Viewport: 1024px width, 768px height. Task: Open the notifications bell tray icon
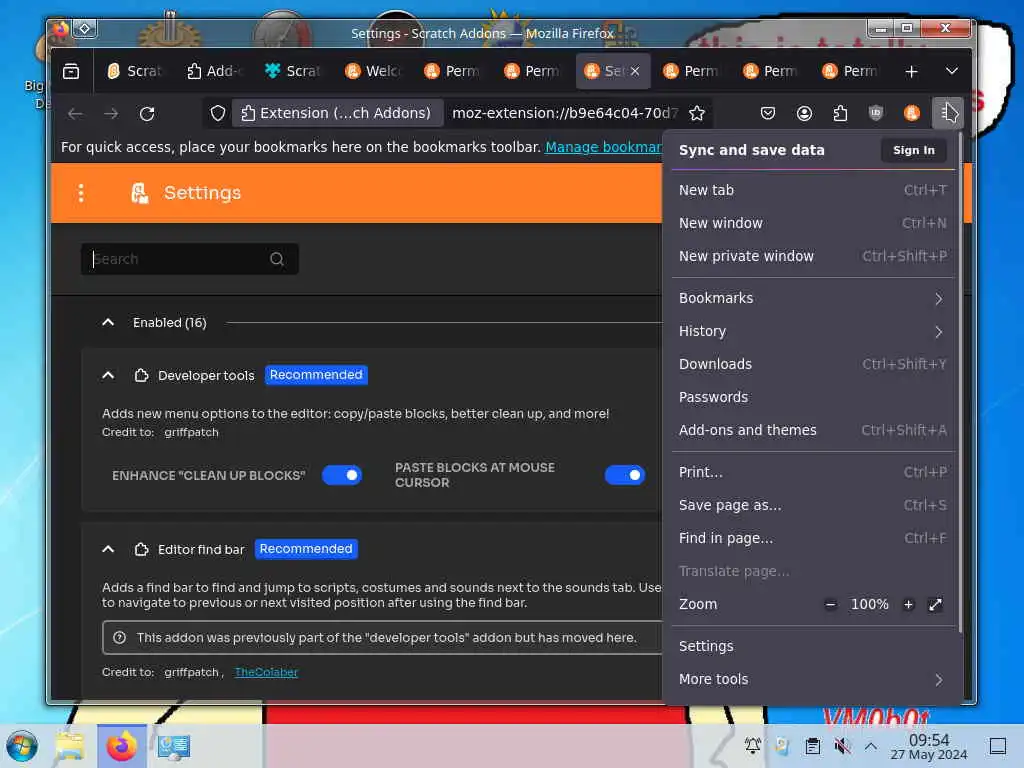coord(752,746)
